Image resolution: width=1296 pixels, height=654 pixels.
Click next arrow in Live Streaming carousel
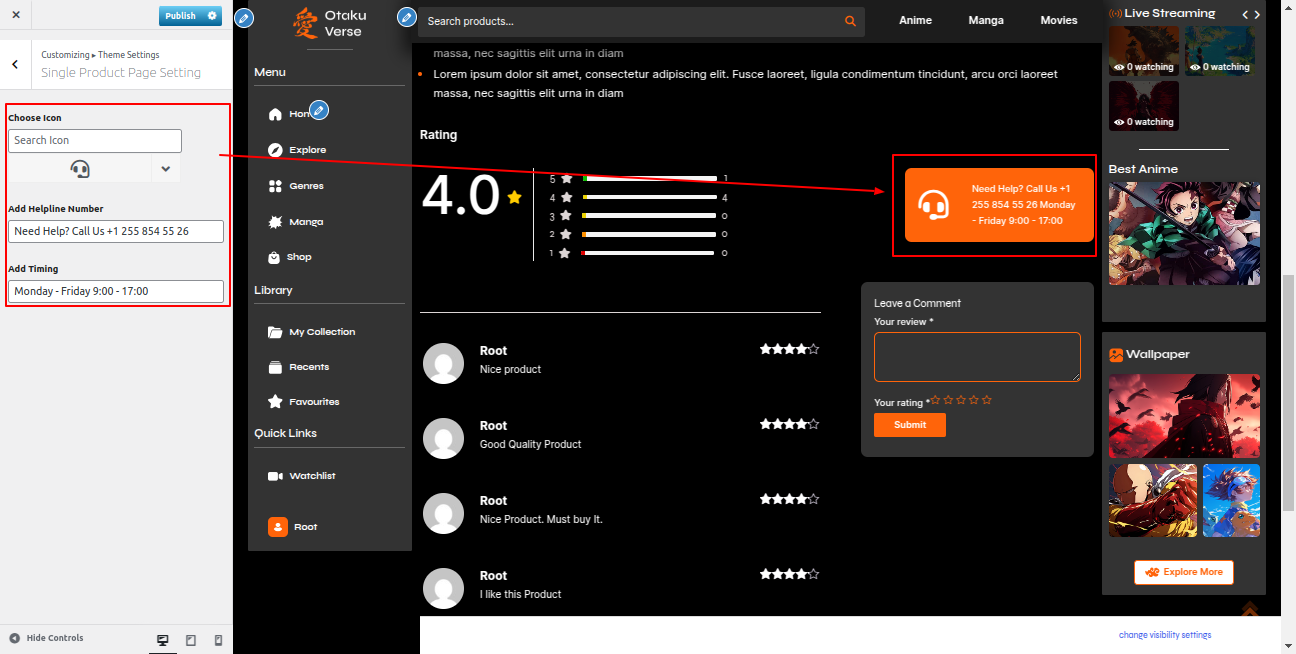(1257, 15)
